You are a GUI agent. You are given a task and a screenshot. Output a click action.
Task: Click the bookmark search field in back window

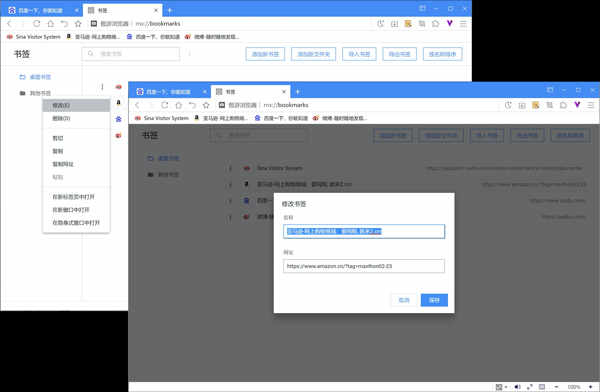pos(130,54)
